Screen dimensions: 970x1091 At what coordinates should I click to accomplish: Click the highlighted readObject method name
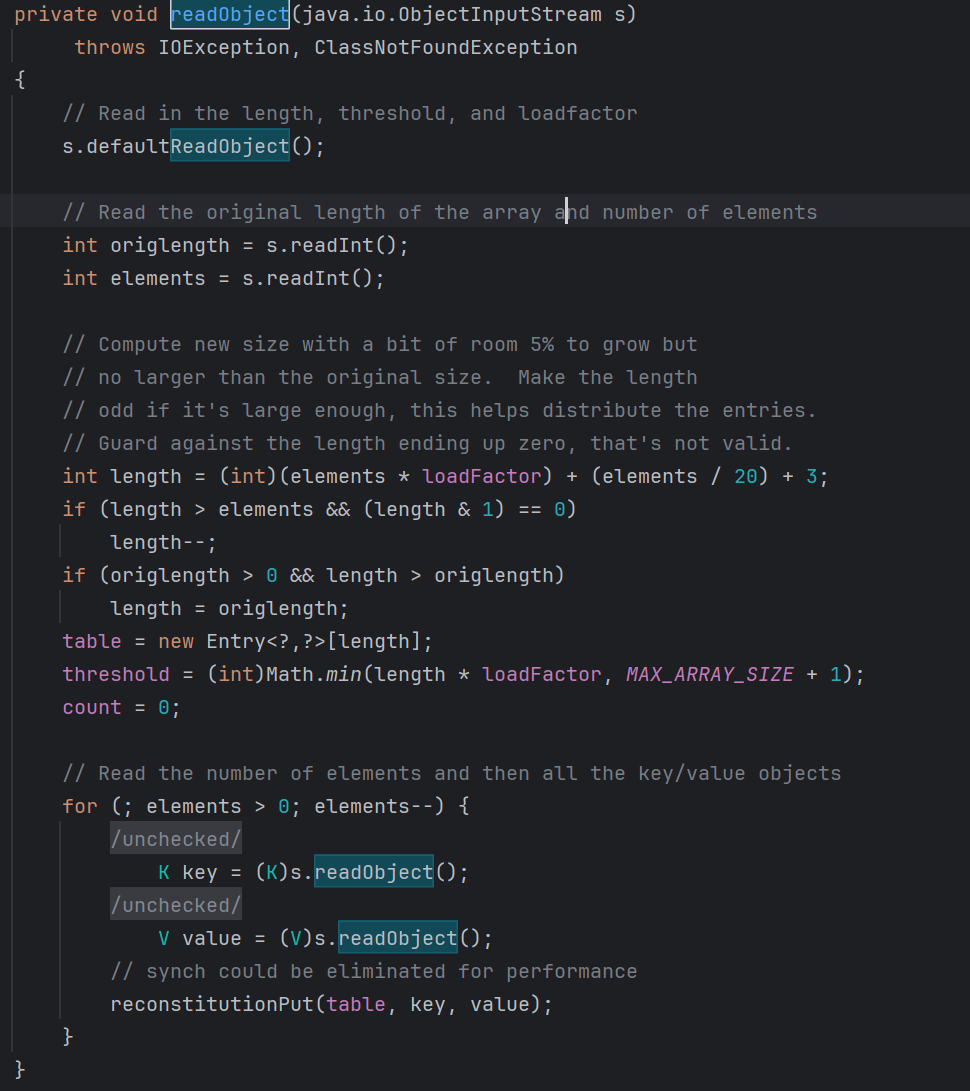point(228,14)
